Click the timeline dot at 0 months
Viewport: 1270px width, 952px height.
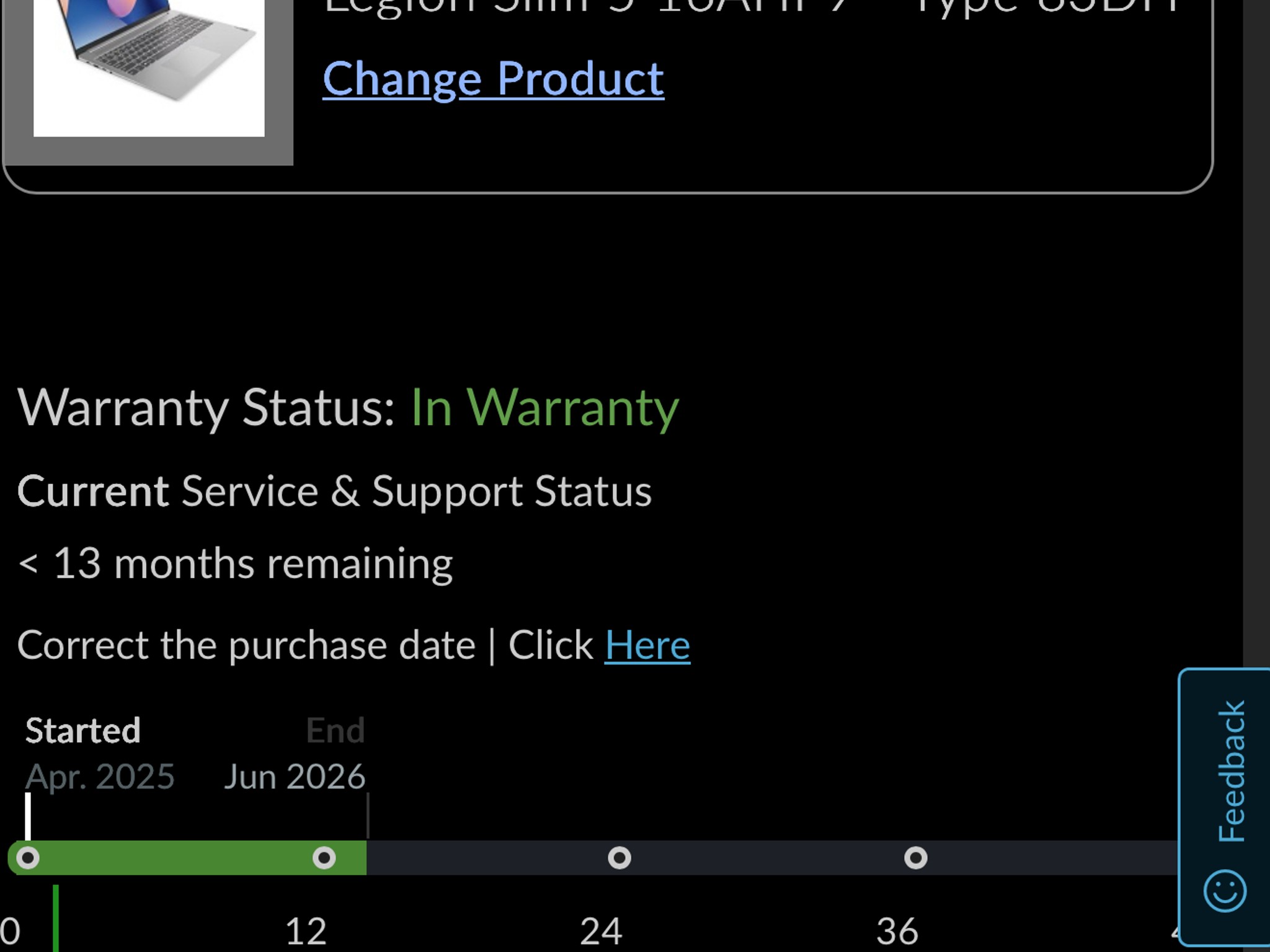(27, 858)
